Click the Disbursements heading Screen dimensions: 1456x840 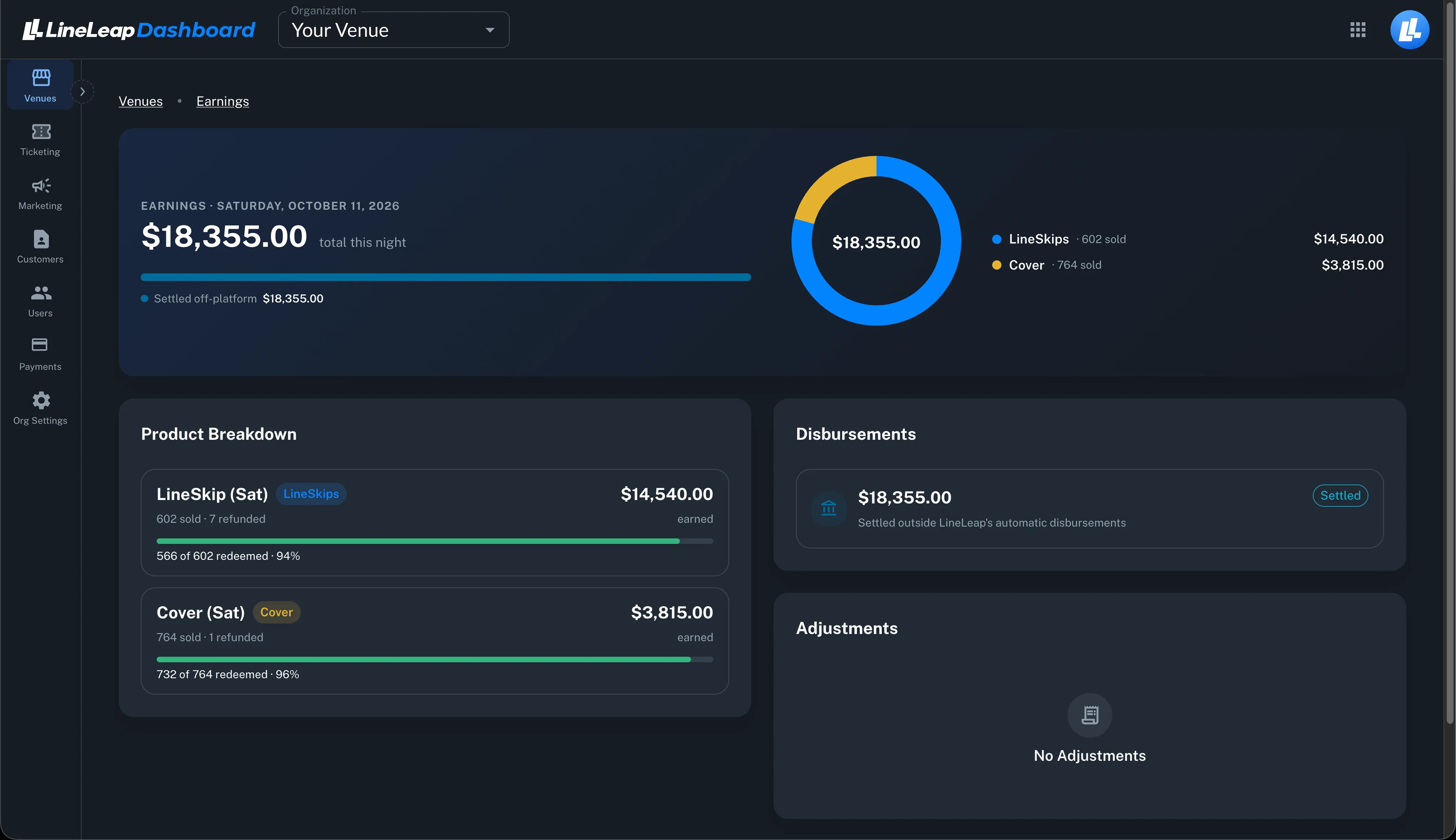(x=855, y=434)
